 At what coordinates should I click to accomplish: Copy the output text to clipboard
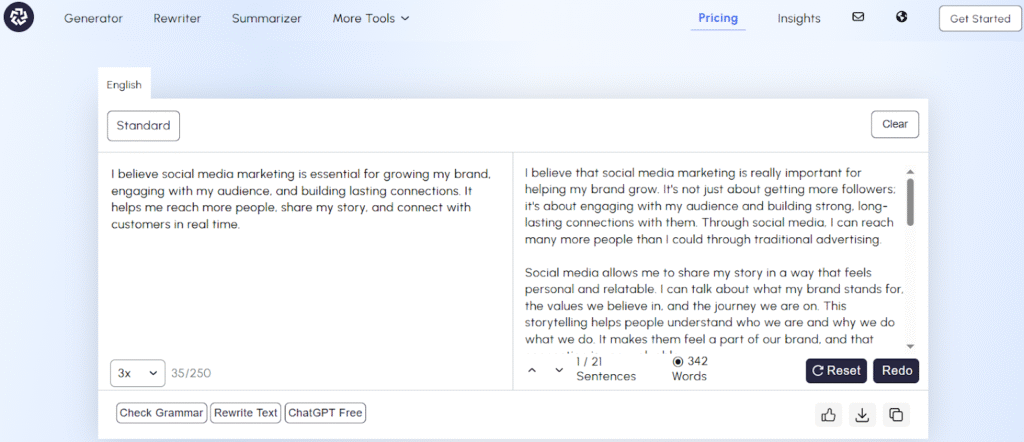click(895, 415)
